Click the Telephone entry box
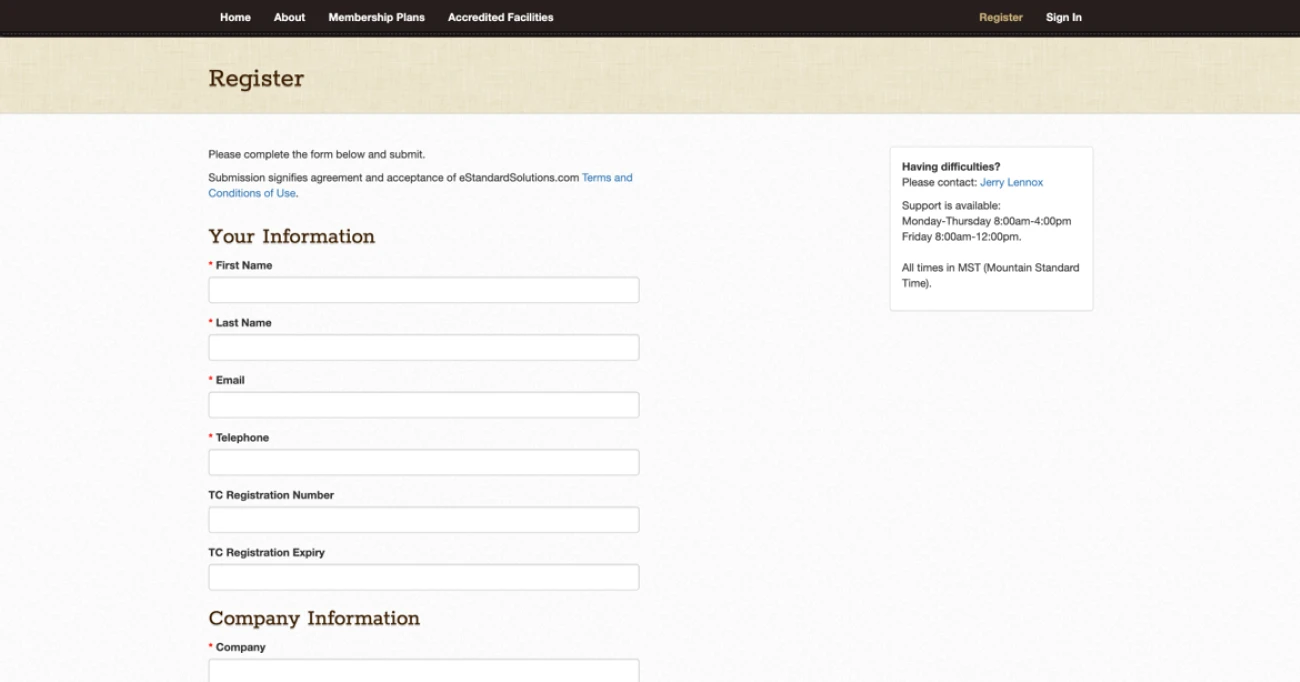 pyautogui.click(x=423, y=461)
